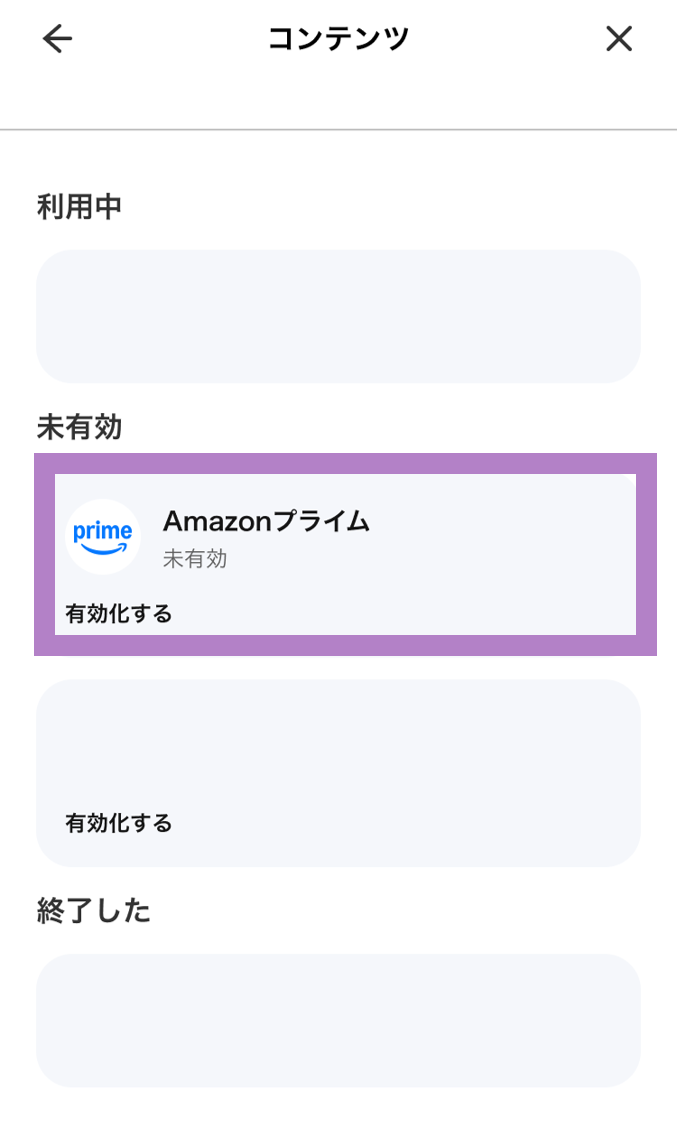Select the empty card under 終了した
Screen dimensions: 677x1146
(x=338, y=1020)
